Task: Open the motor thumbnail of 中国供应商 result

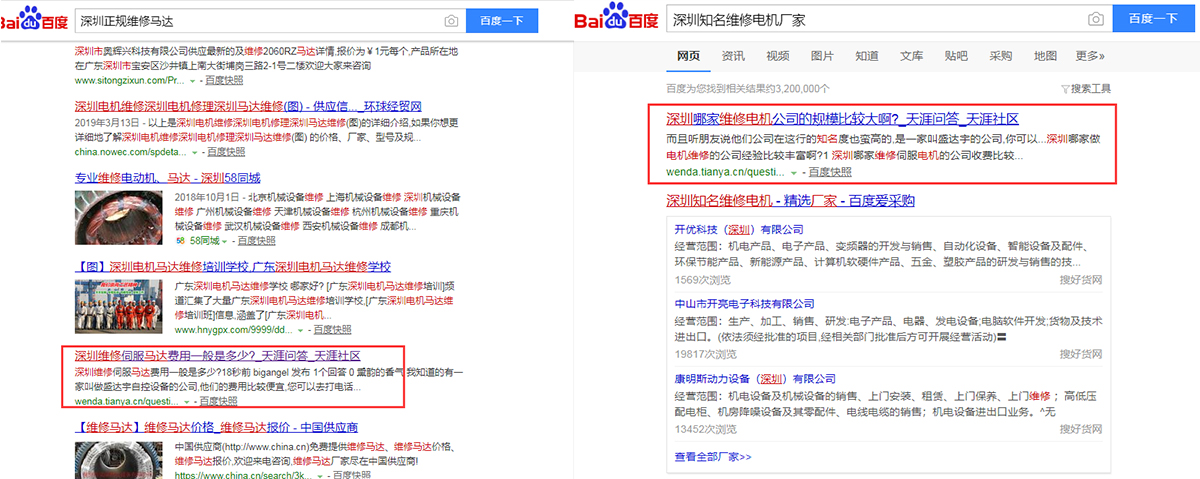Action: pos(121,459)
